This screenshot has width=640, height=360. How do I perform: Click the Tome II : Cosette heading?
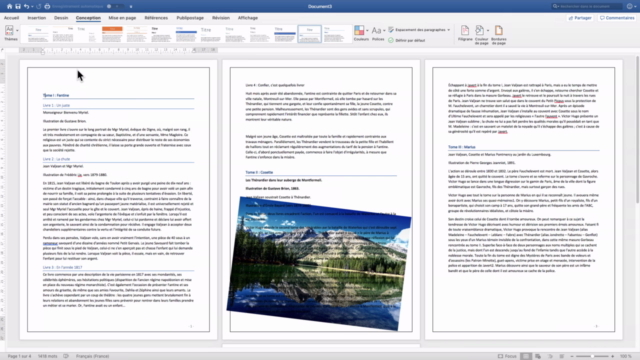(259, 172)
